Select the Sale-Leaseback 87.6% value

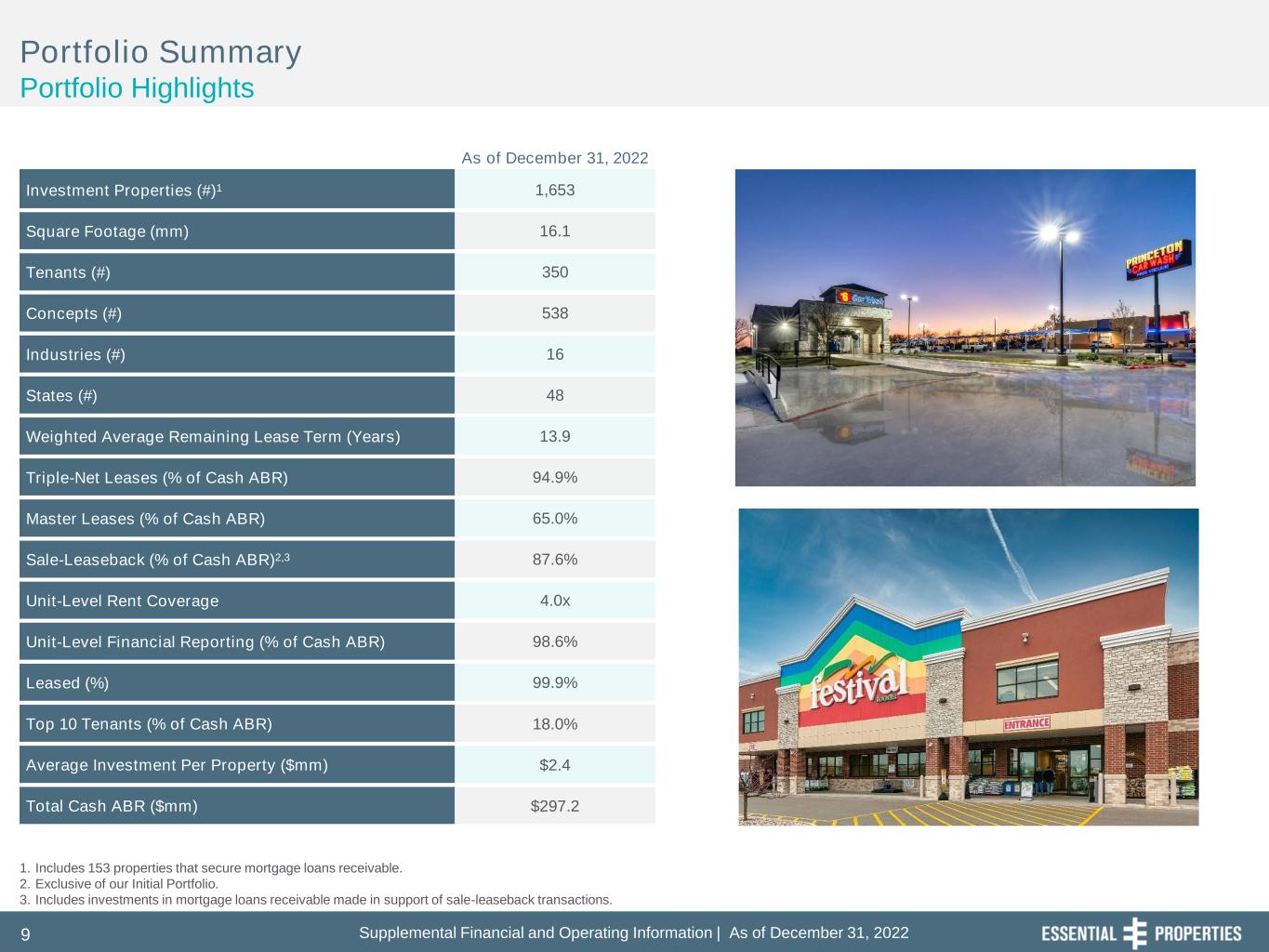[x=555, y=560]
